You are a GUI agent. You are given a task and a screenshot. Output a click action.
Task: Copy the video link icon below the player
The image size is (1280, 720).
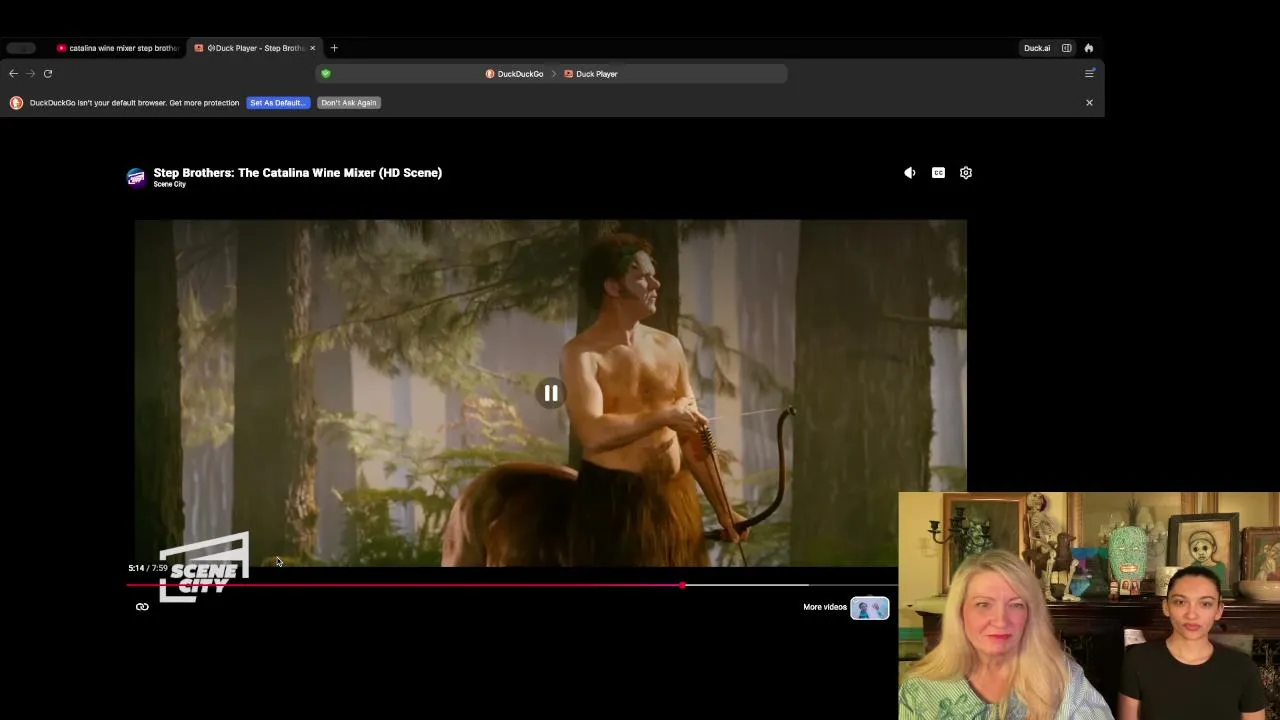pos(142,607)
